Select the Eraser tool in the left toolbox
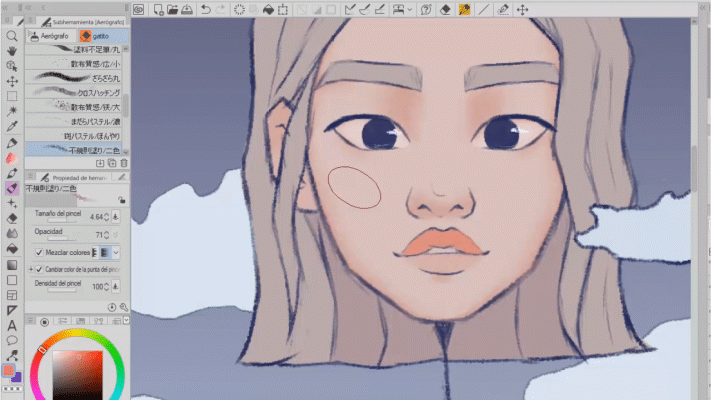711x400 pixels. pyautogui.click(x=12, y=219)
